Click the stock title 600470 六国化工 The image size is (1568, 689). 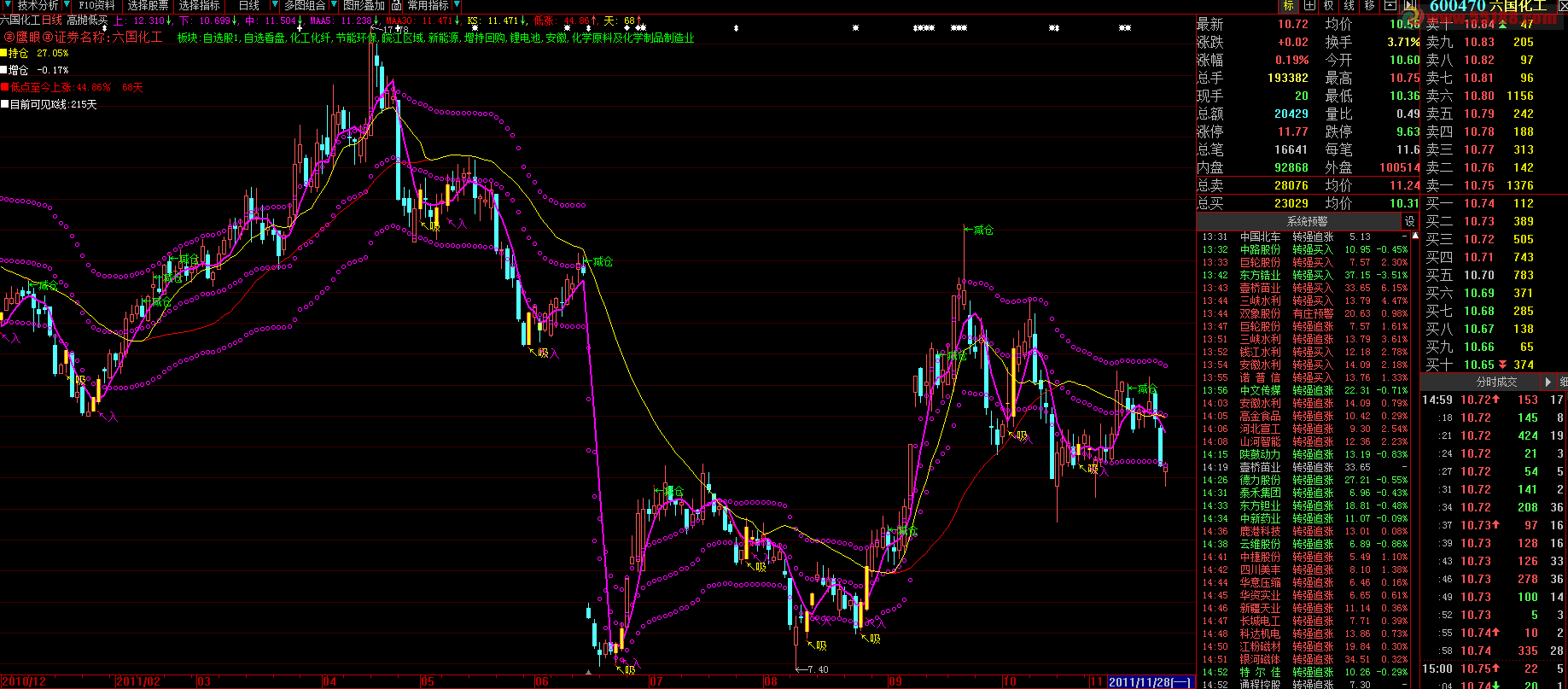point(1488,7)
